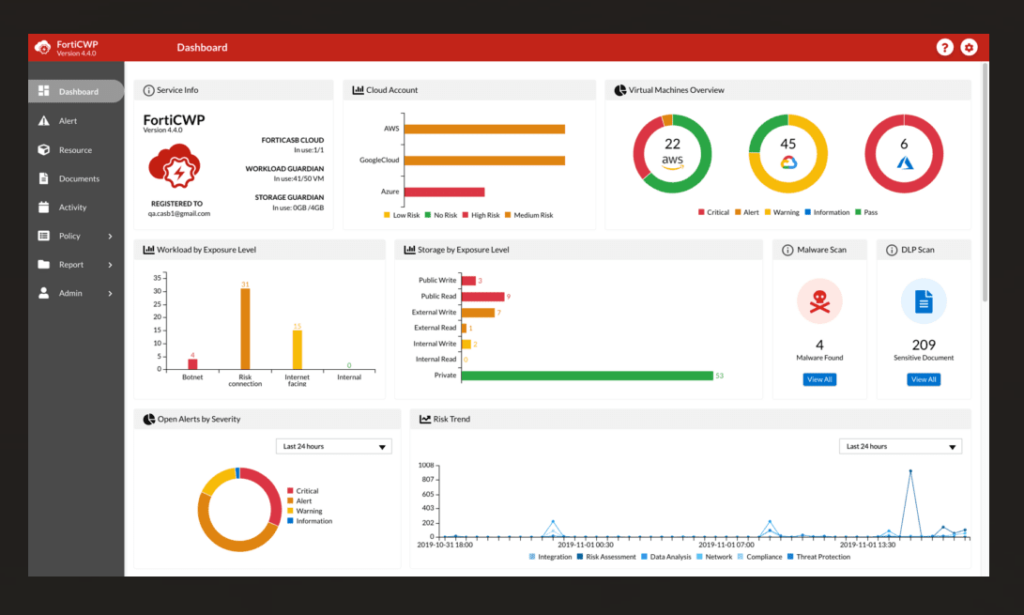The height and width of the screenshot is (615, 1024).
Task: Expand the Report submenu chevron
Action: point(110,265)
